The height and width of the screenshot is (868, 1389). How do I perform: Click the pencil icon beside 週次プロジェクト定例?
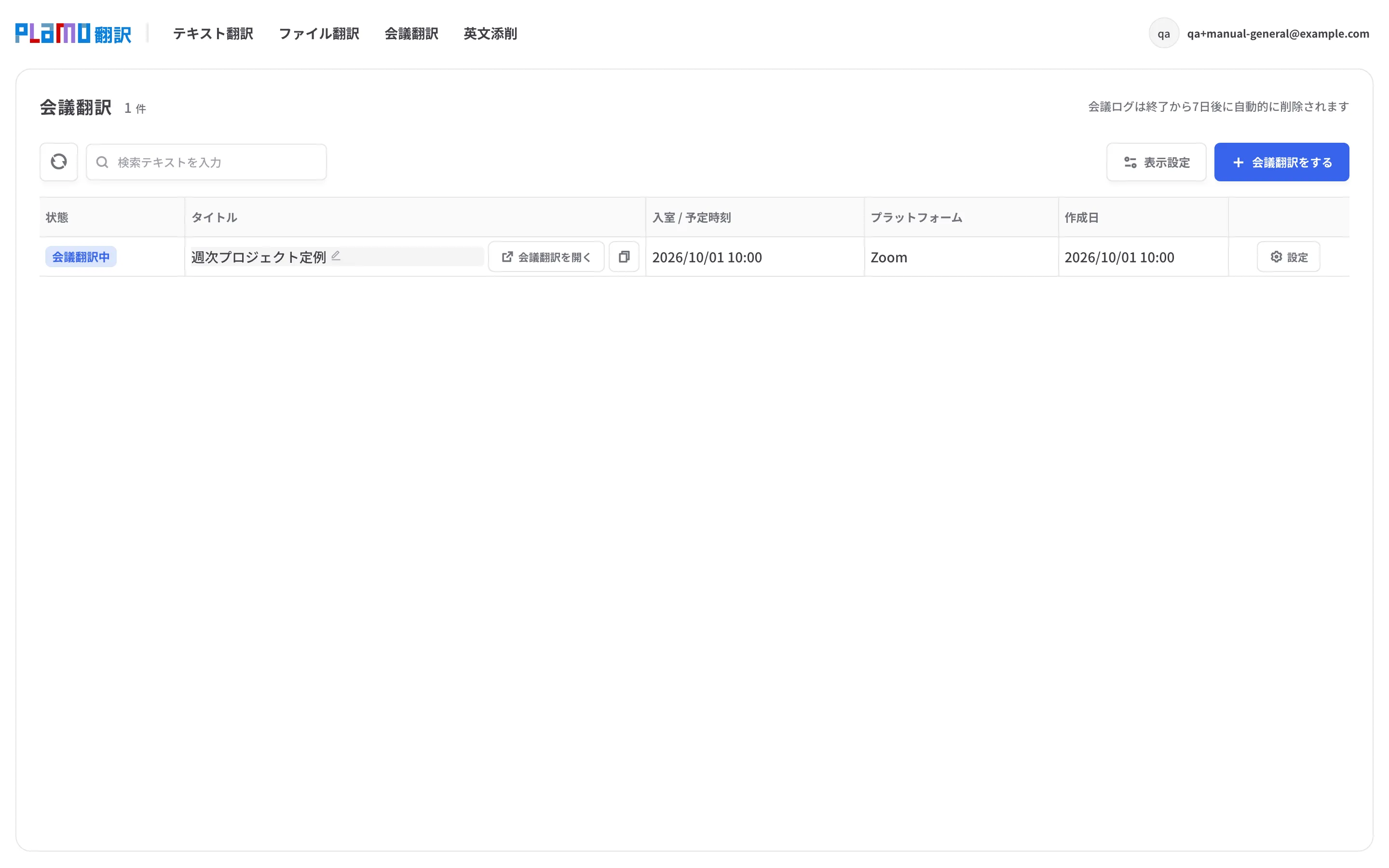[336, 256]
